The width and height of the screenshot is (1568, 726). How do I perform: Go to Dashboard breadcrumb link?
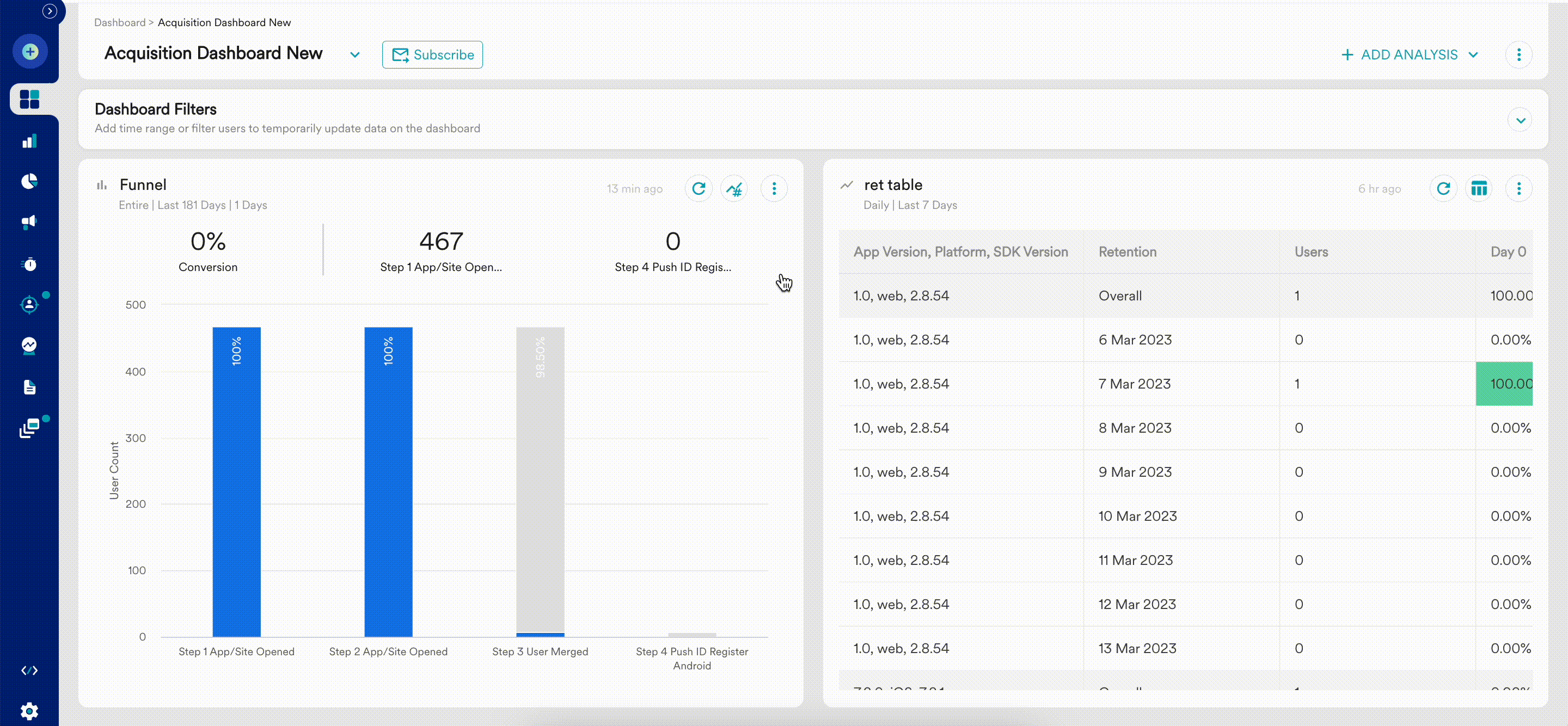coord(120,22)
